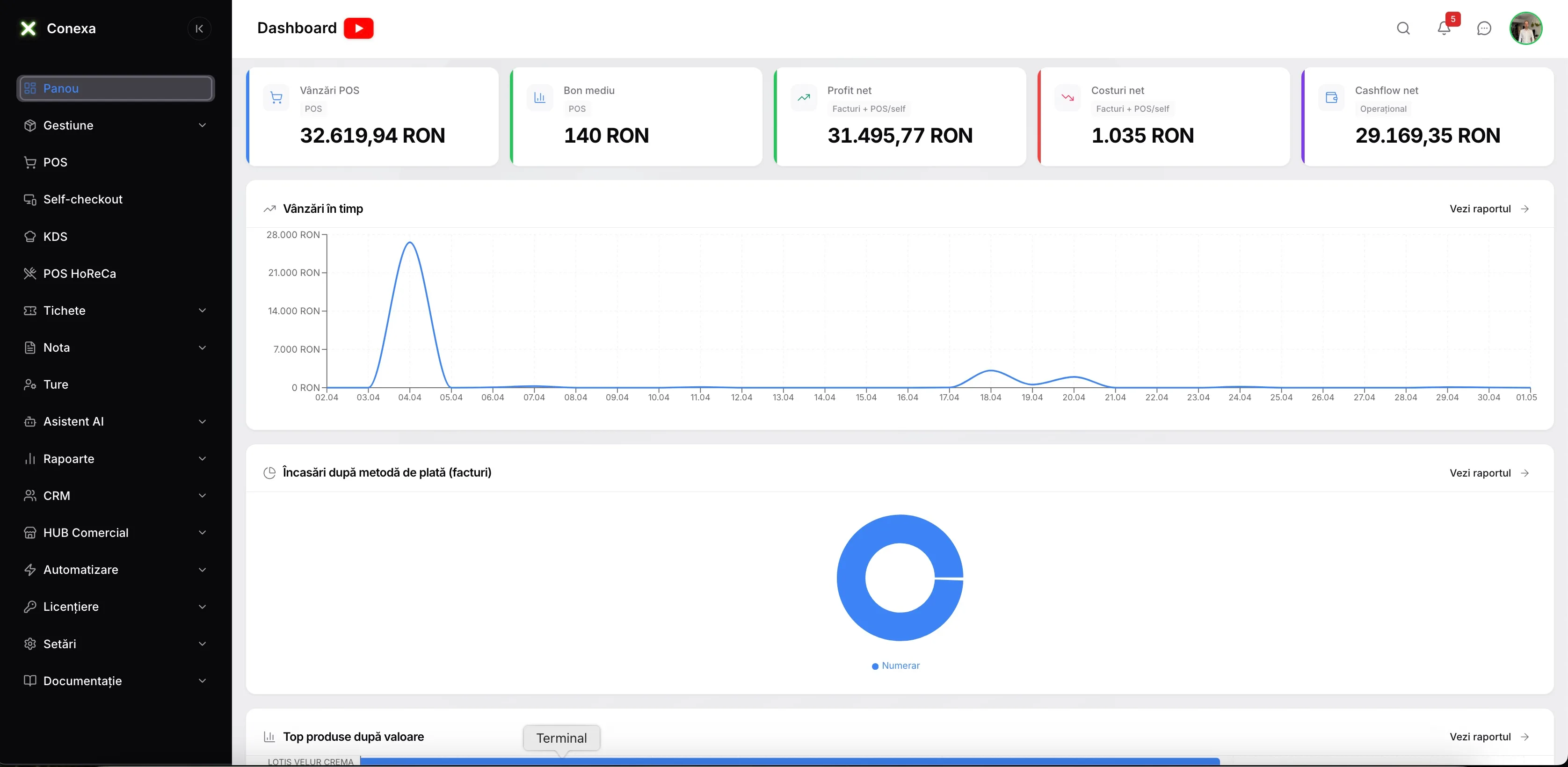The height and width of the screenshot is (767, 1568).
Task: Expand the Asistent AI chevron
Action: pos(202,422)
